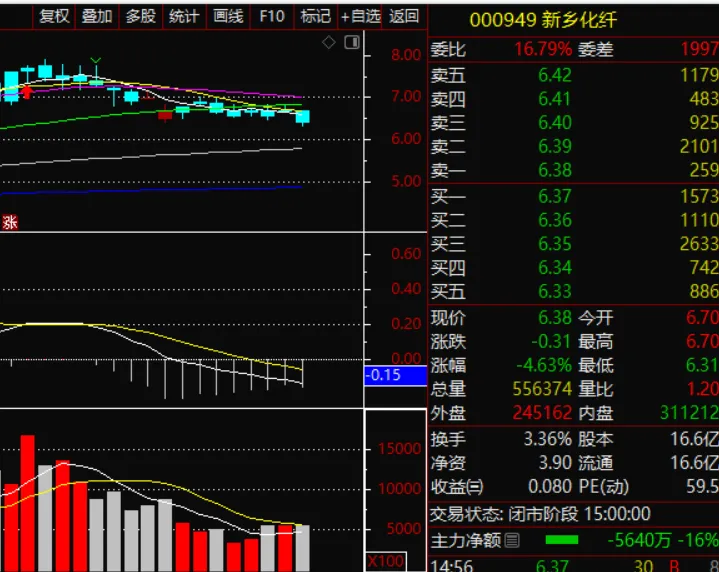Click the red up arrow marker on the candlesticks
The width and height of the screenshot is (719, 572).
(x=27, y=92)
